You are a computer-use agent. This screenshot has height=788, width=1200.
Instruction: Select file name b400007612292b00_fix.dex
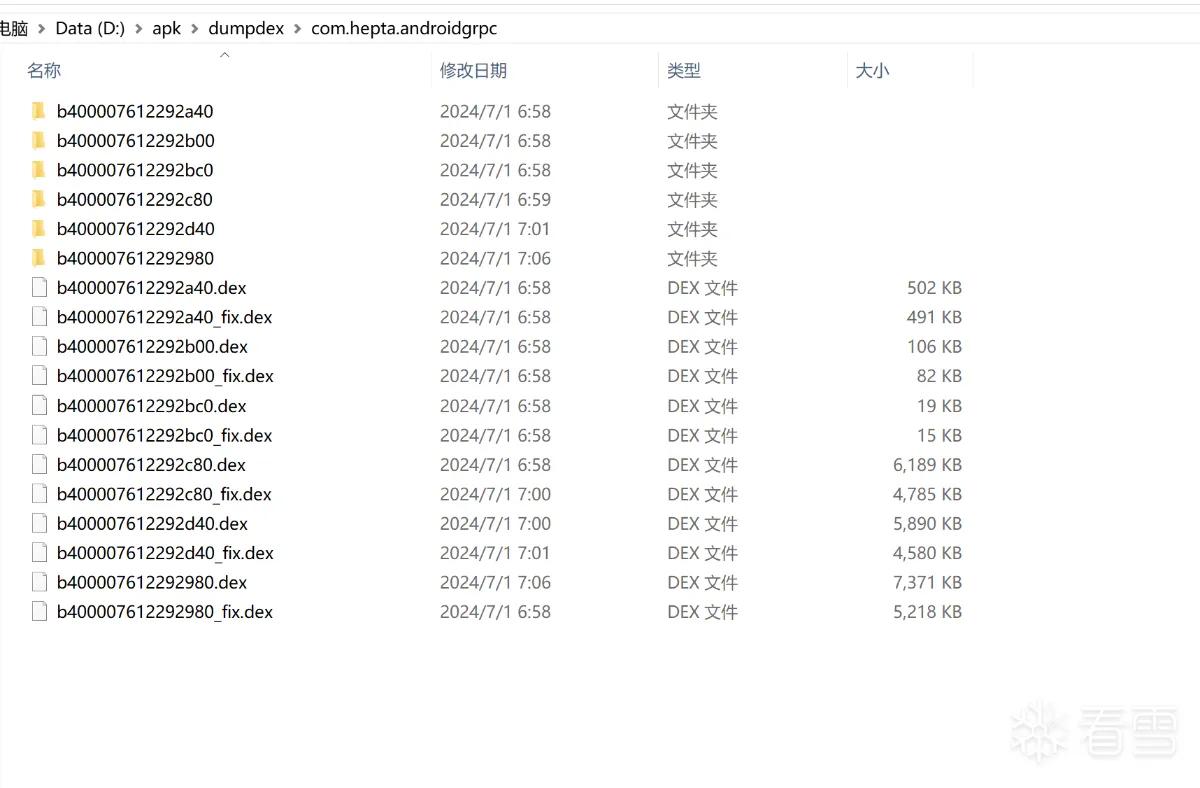[165, 376]
